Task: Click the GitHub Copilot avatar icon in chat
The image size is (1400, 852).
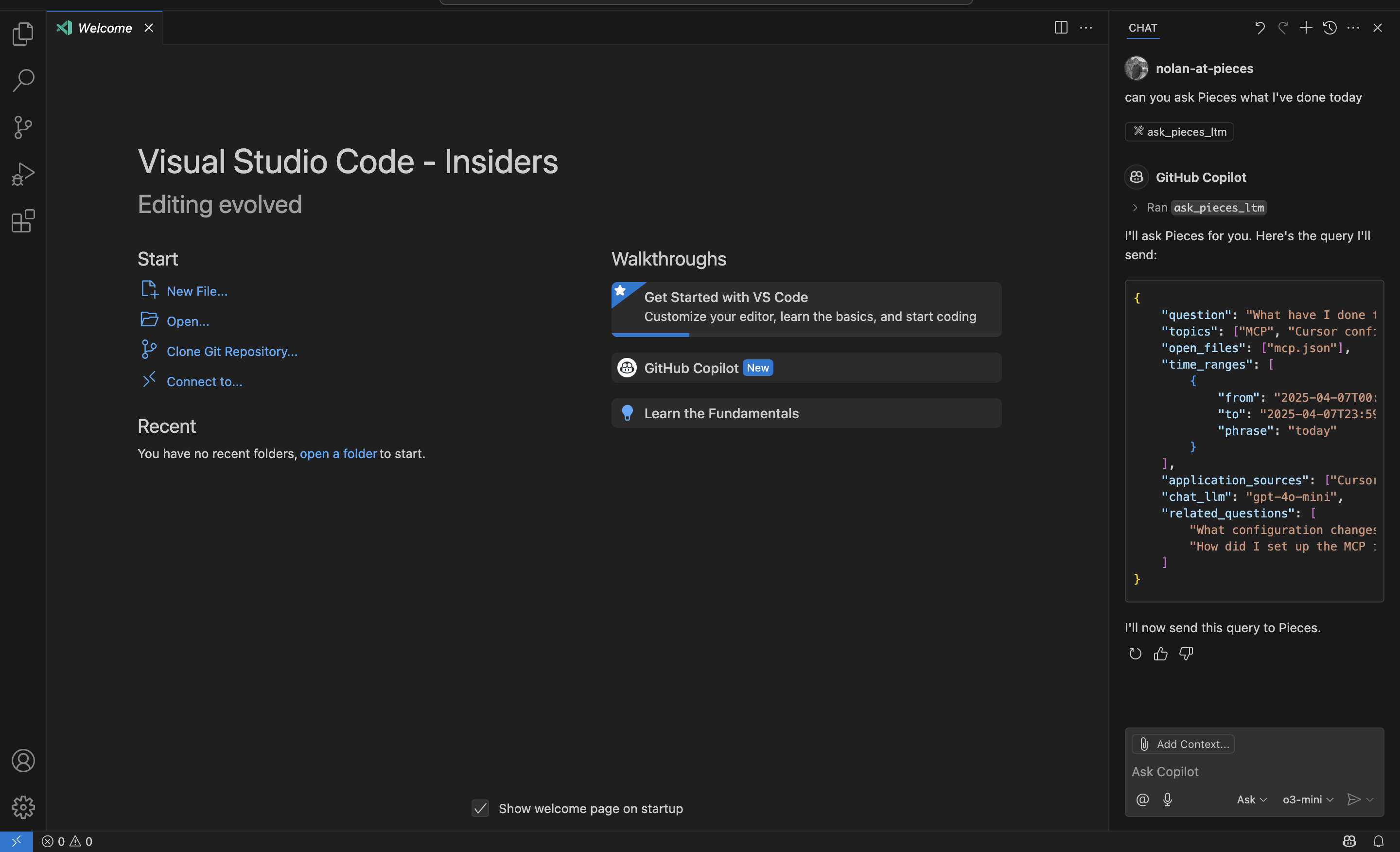Action: (1137, 177)
